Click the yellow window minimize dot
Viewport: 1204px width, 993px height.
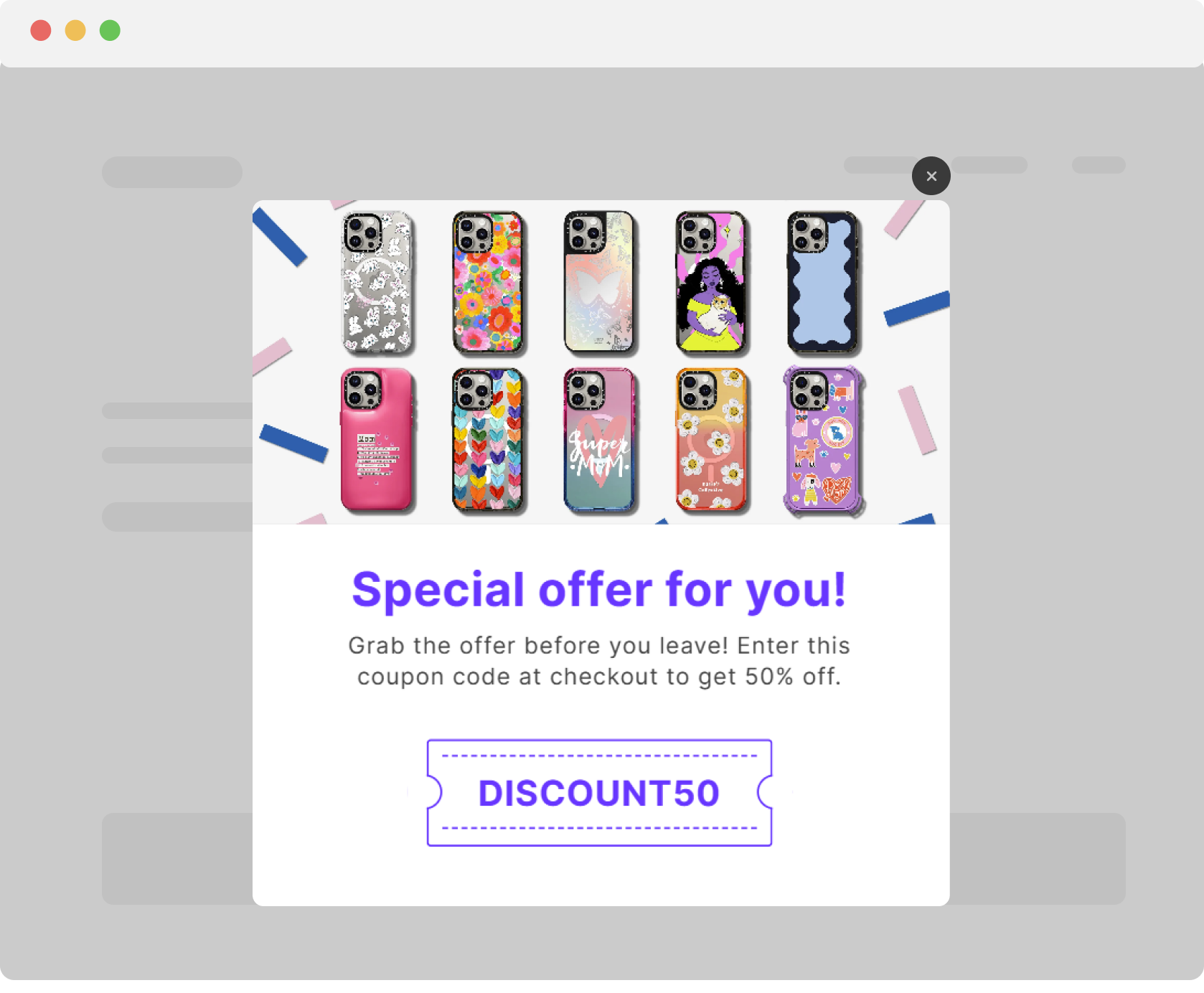pos(75,30)
